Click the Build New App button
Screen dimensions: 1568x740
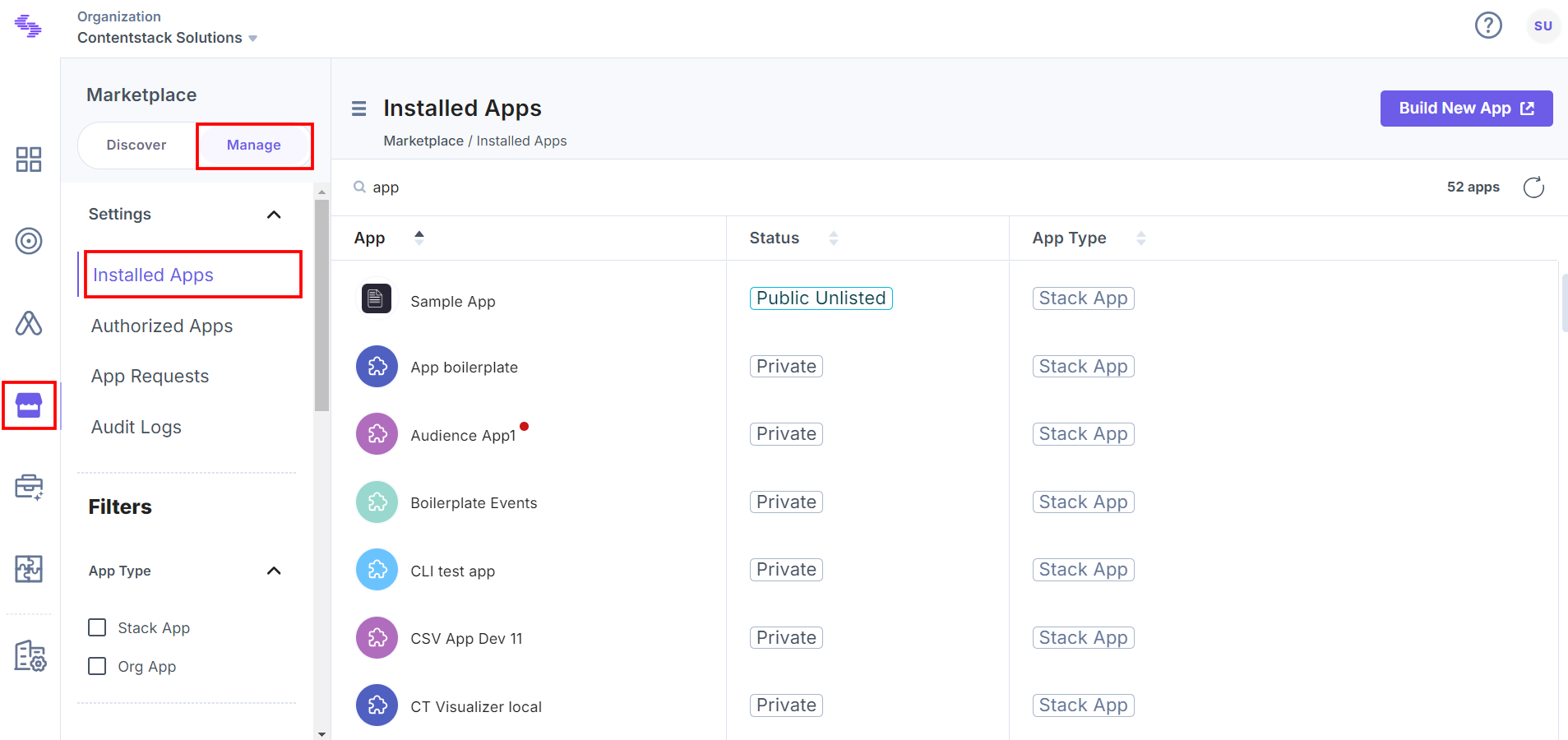click(1466, 109)
